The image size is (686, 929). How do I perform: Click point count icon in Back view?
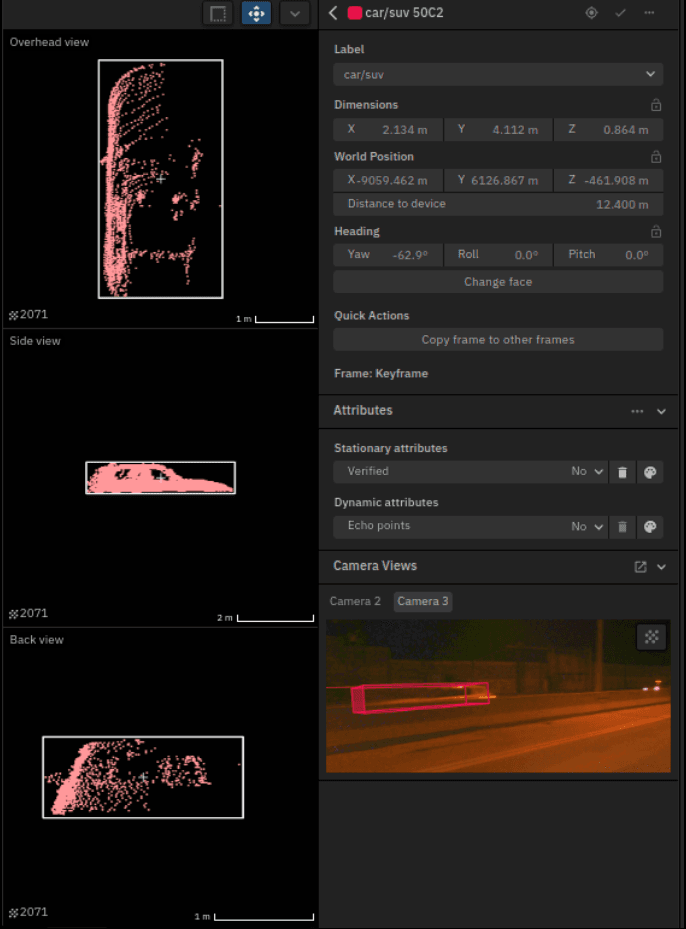(x=14, y=912)
